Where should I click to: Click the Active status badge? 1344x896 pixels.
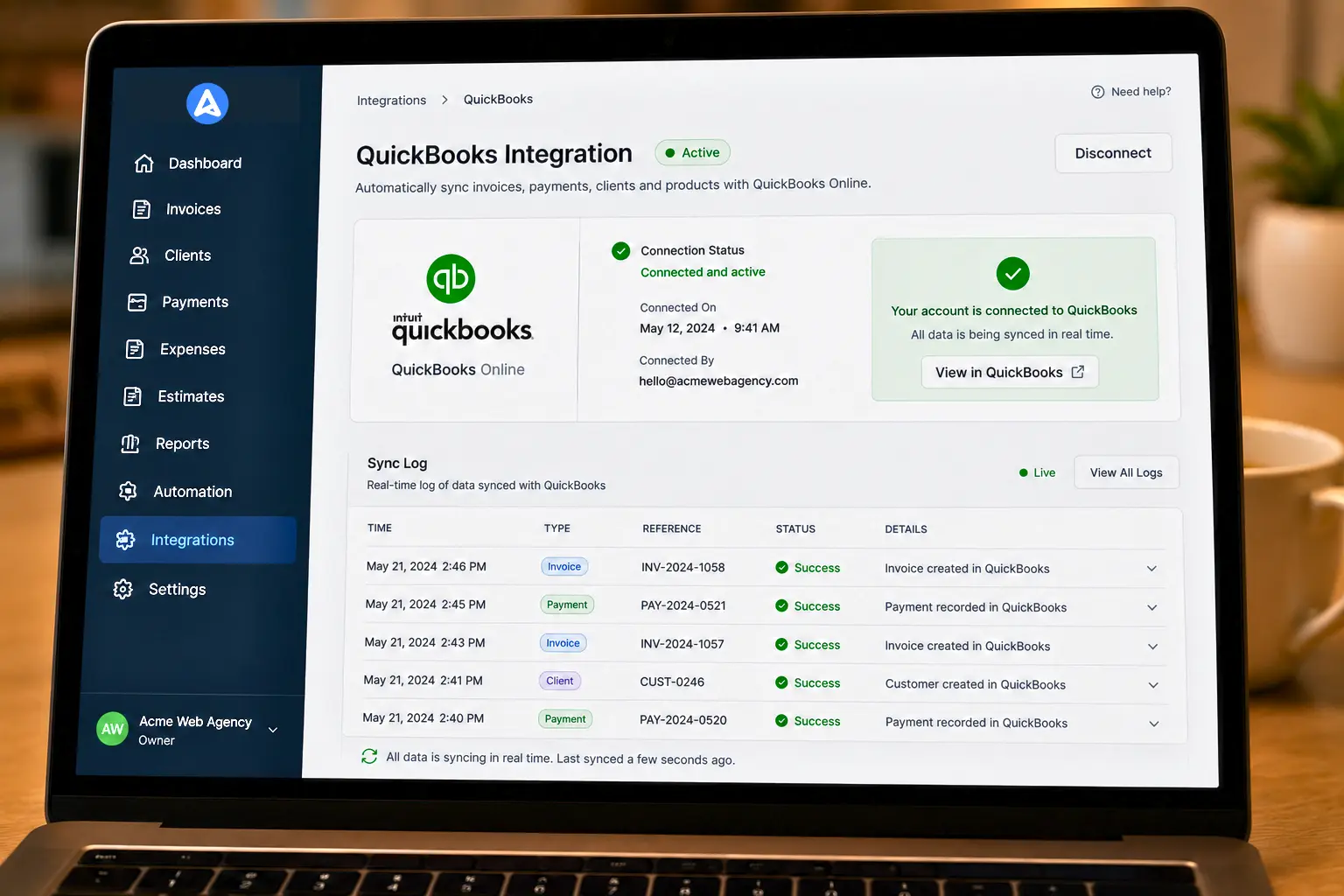tap(692, 152)
